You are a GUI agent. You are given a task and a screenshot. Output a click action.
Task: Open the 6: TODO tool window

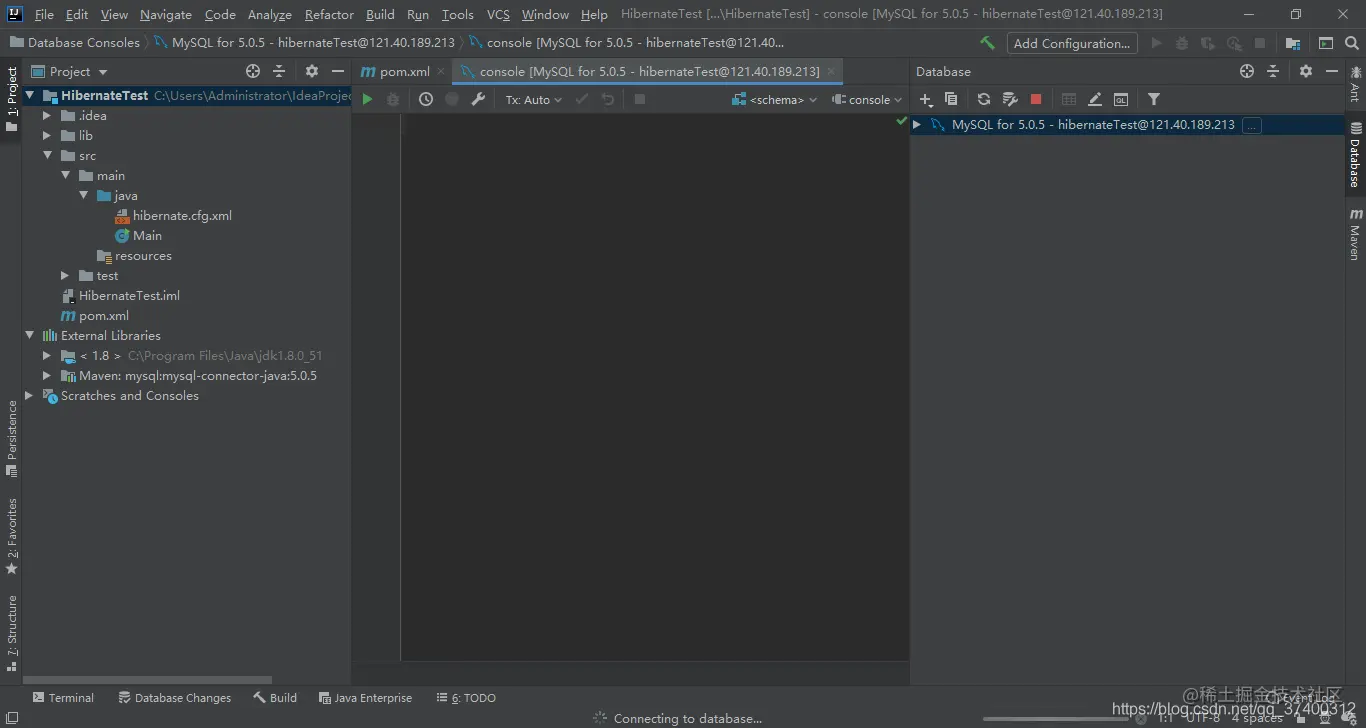466,698
